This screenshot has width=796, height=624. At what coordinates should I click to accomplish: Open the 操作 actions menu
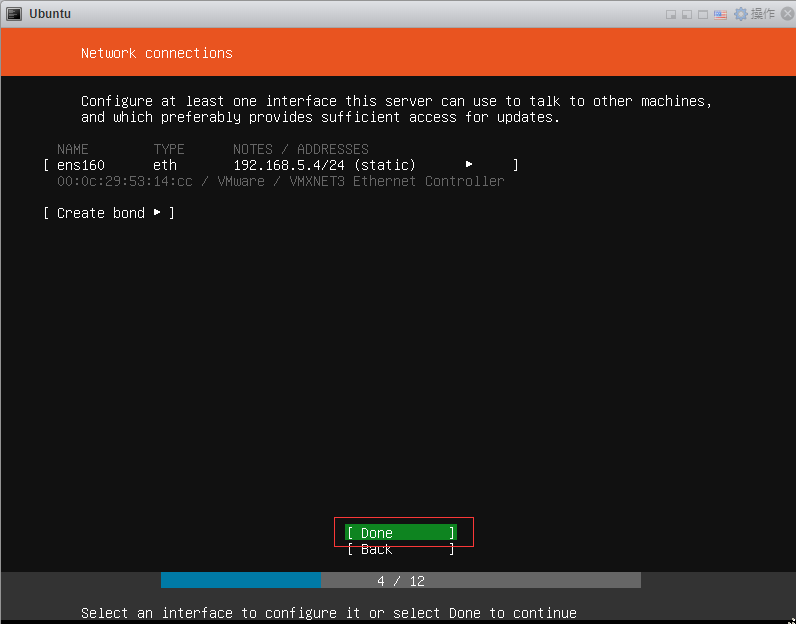point(762,14)
